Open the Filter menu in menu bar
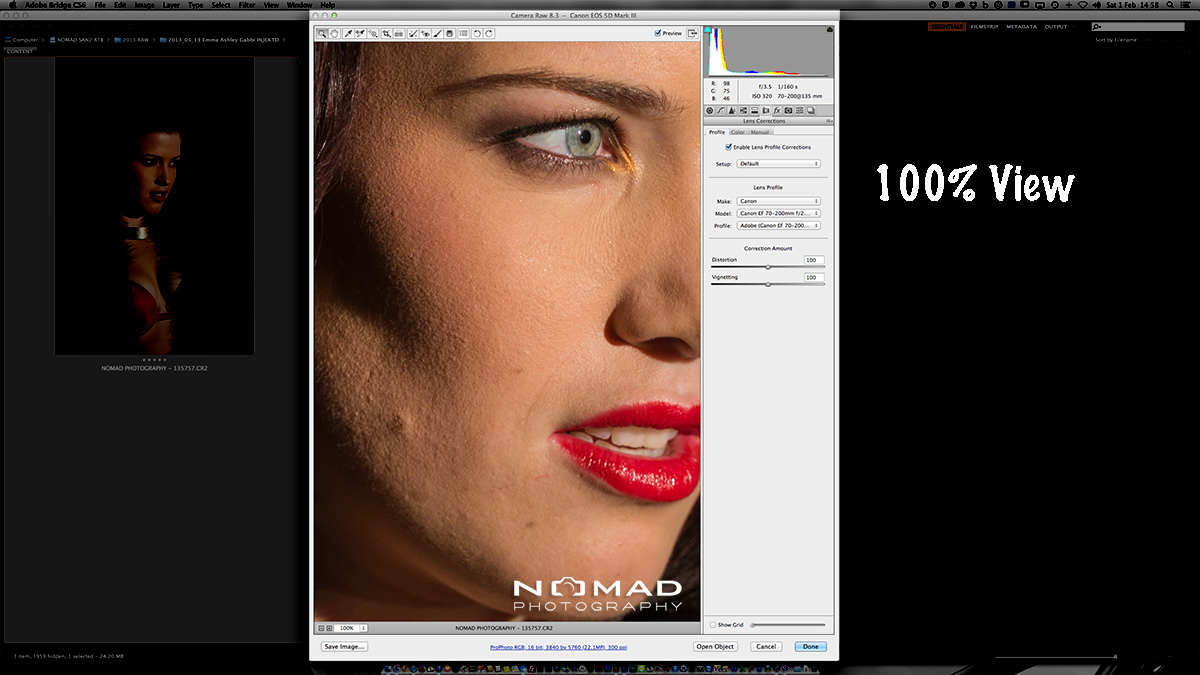This screenshot has height=675, width=1200. click(247, 5)
